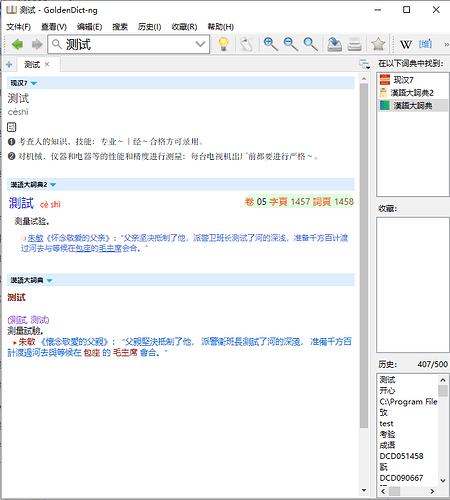Print the current article

pyautogui.click(x=354, y=44)
